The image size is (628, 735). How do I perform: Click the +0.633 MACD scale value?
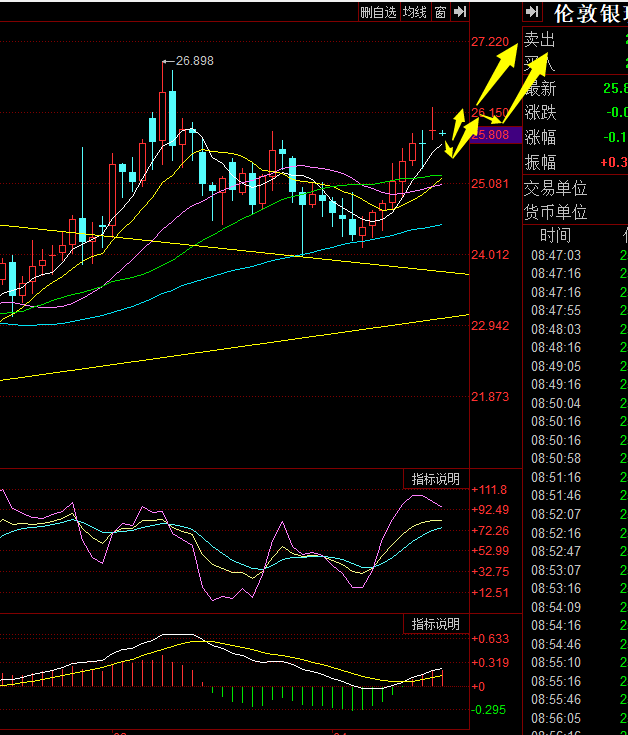490,639
